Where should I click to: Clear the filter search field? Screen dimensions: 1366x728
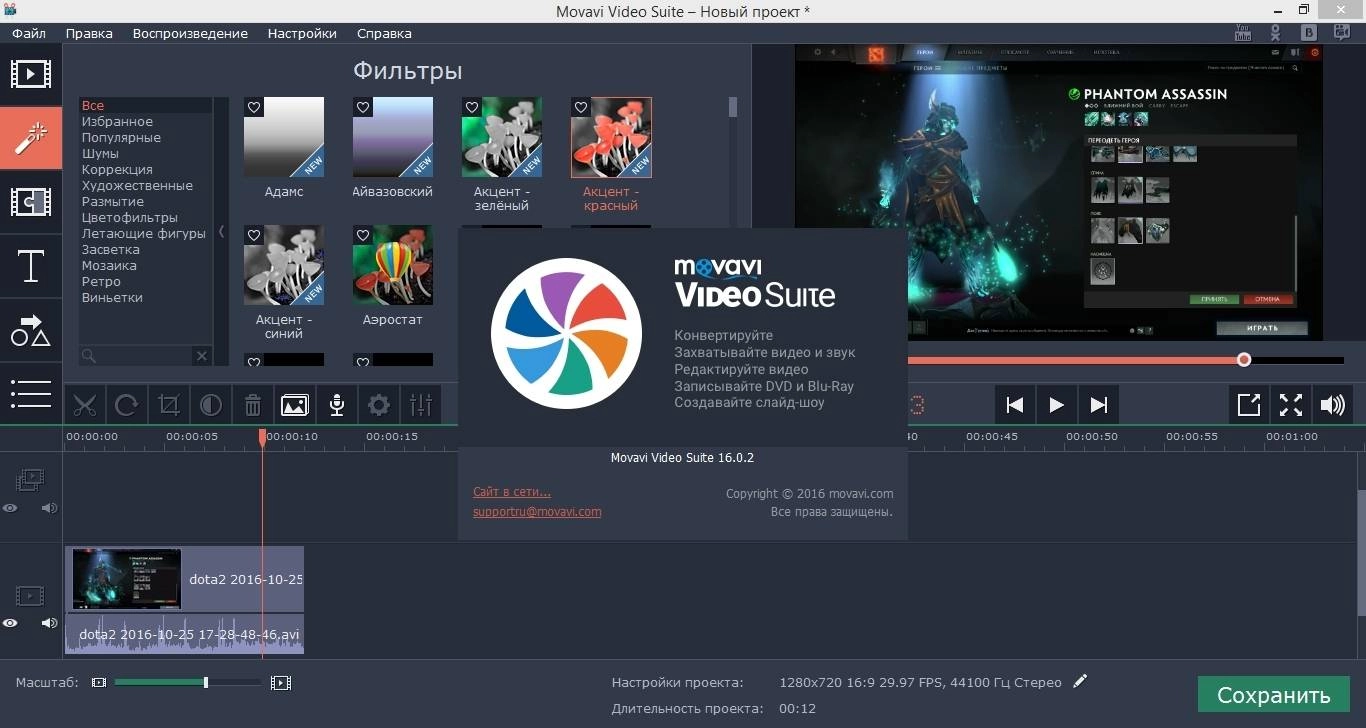pos(201,355)
